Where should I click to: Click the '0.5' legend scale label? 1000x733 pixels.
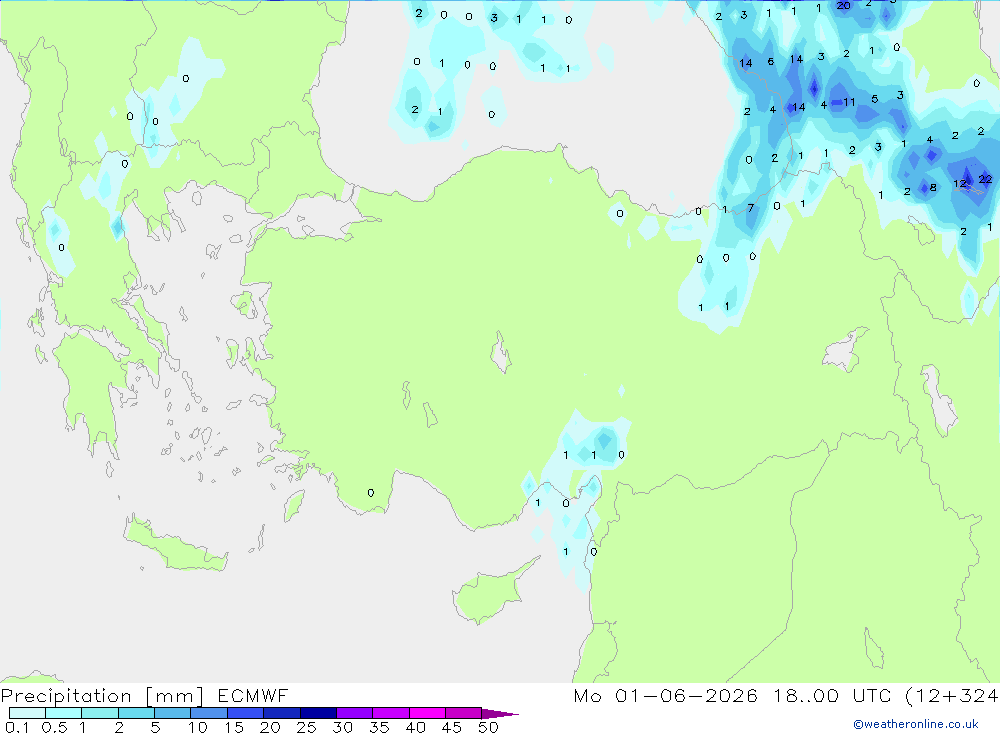(54, 727)
